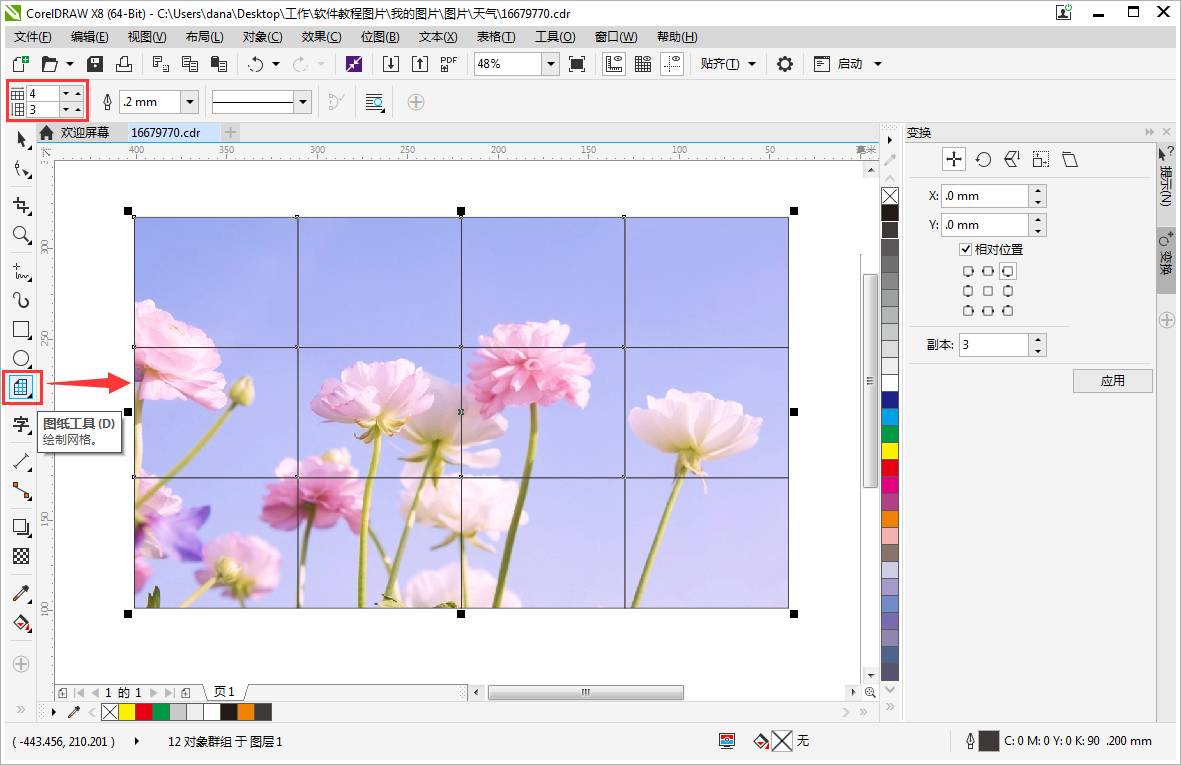The height and width of the screenshot is (765, 1181).
Task: Select center anchor point checkbox
Action: pos(988,291)
